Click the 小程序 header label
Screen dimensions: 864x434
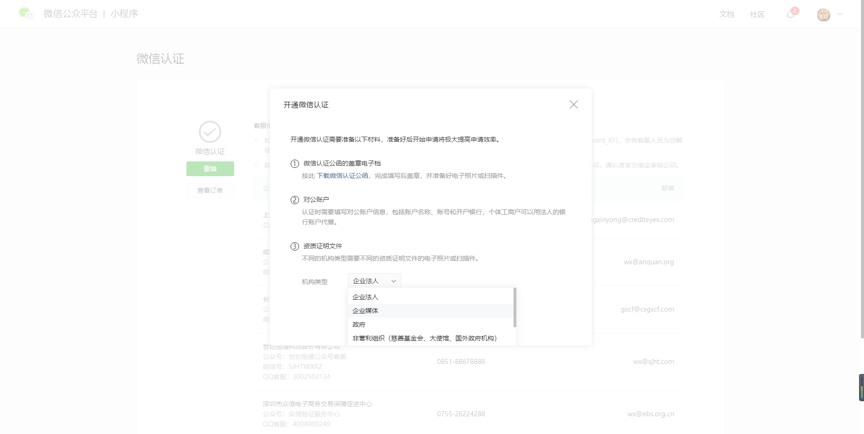pos(124,14)
